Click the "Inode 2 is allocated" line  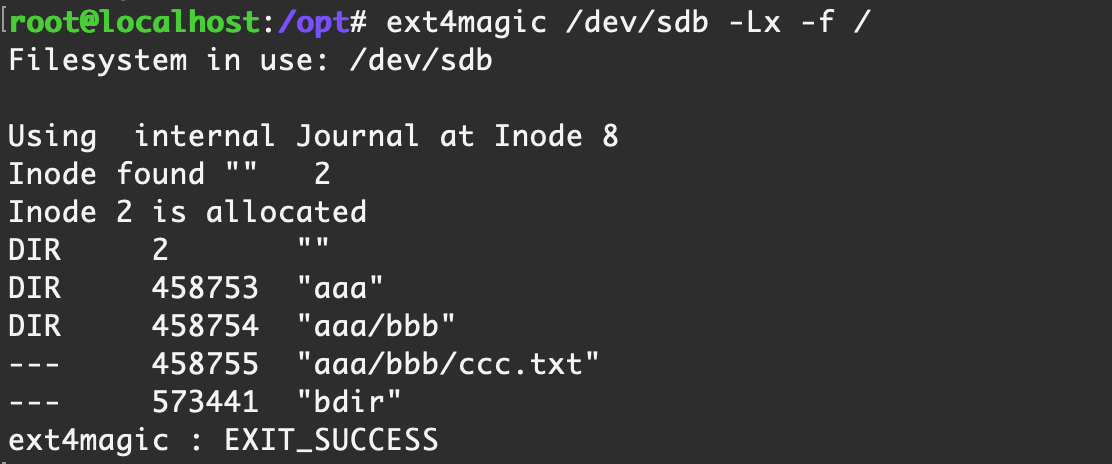(187, 212)
